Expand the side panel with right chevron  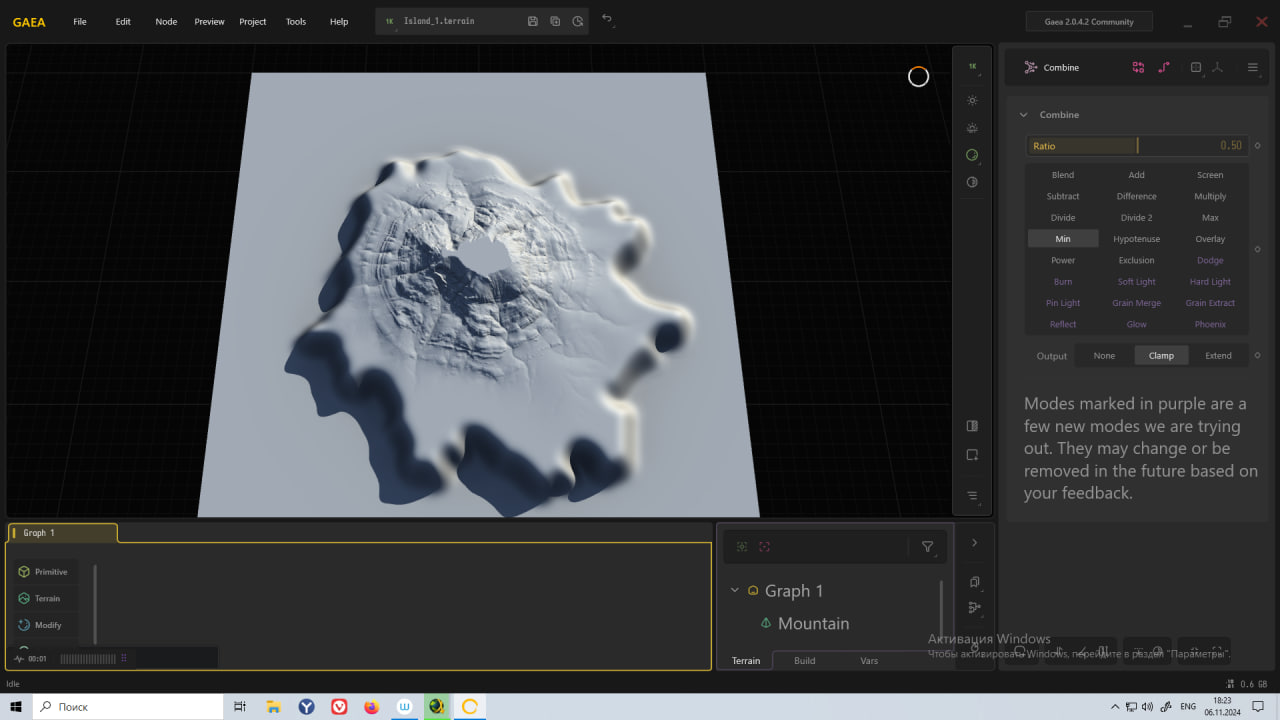coord(975,543)
